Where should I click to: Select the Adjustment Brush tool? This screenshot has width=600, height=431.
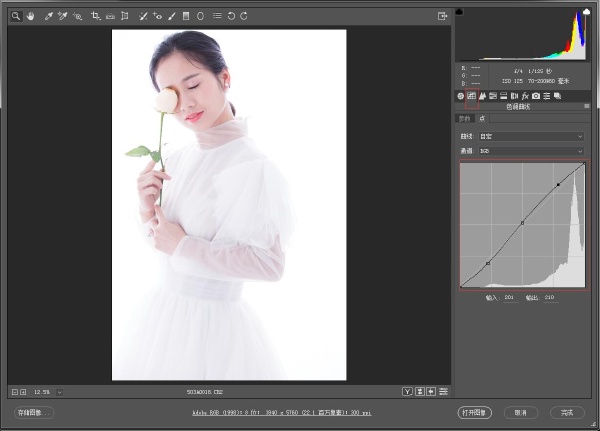tap(172, 16)
